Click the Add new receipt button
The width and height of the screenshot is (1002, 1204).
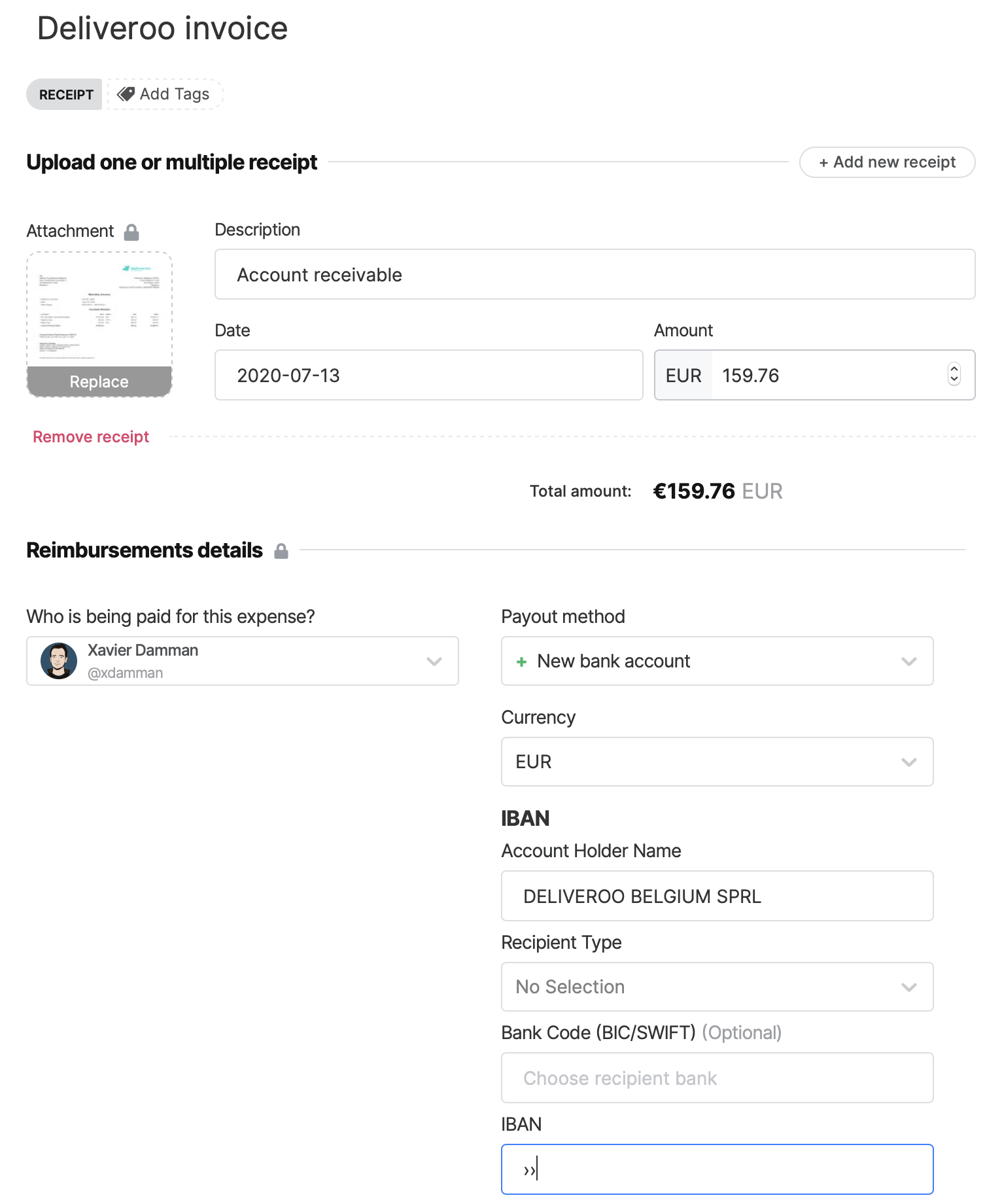[888, 162]
